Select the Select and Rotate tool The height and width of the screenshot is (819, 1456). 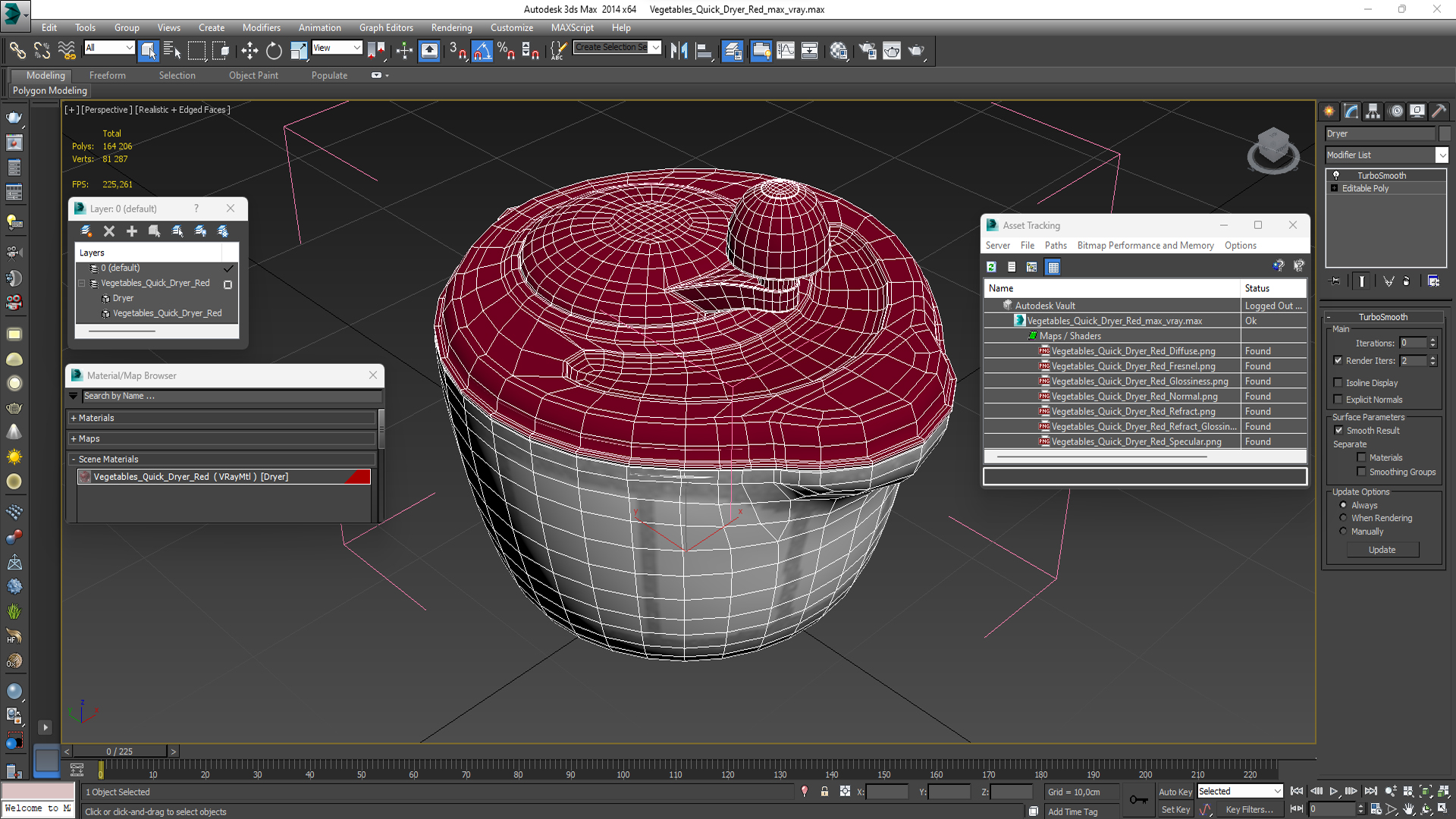click(274, 51)
